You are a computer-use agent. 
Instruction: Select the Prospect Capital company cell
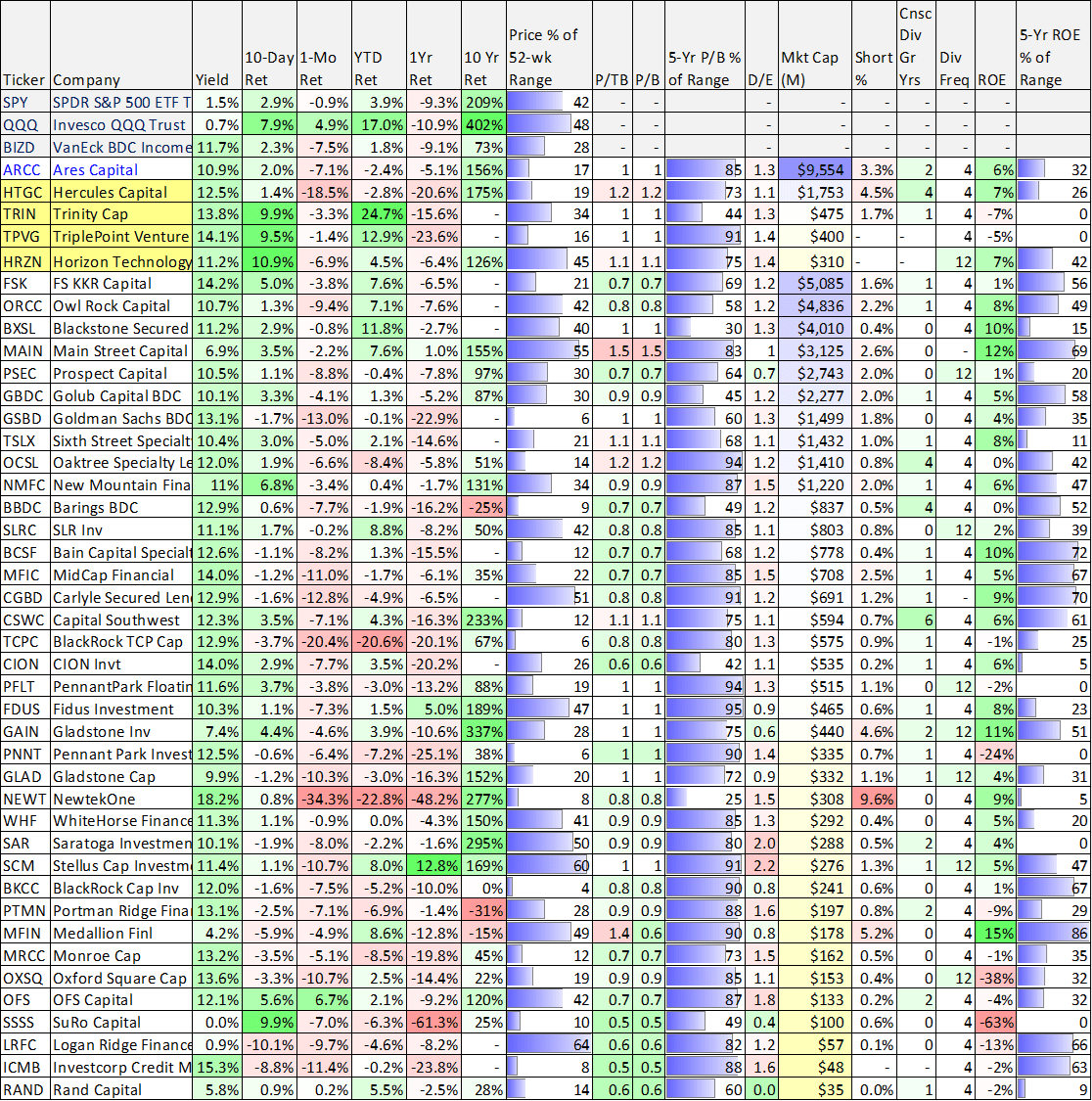coord(120,374)
